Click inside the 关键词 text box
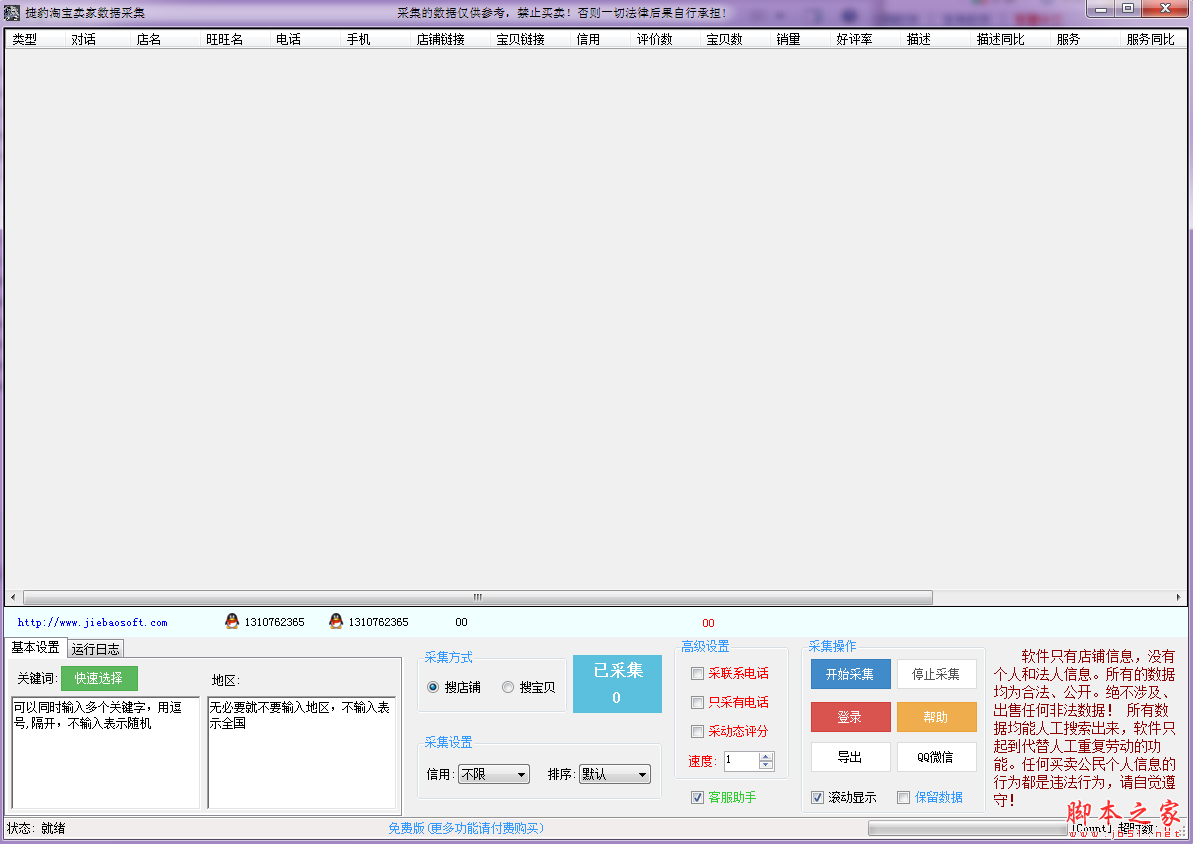 click(x=105, y=752)
